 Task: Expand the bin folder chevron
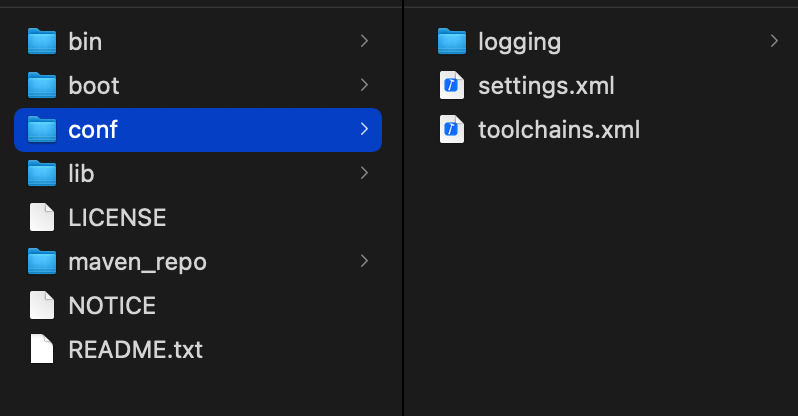364,41
